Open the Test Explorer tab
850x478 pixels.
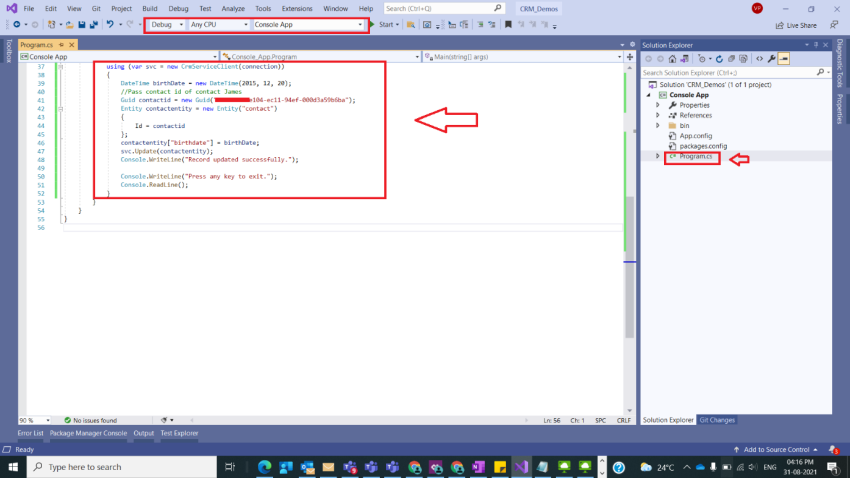click(x=179, y=433)
